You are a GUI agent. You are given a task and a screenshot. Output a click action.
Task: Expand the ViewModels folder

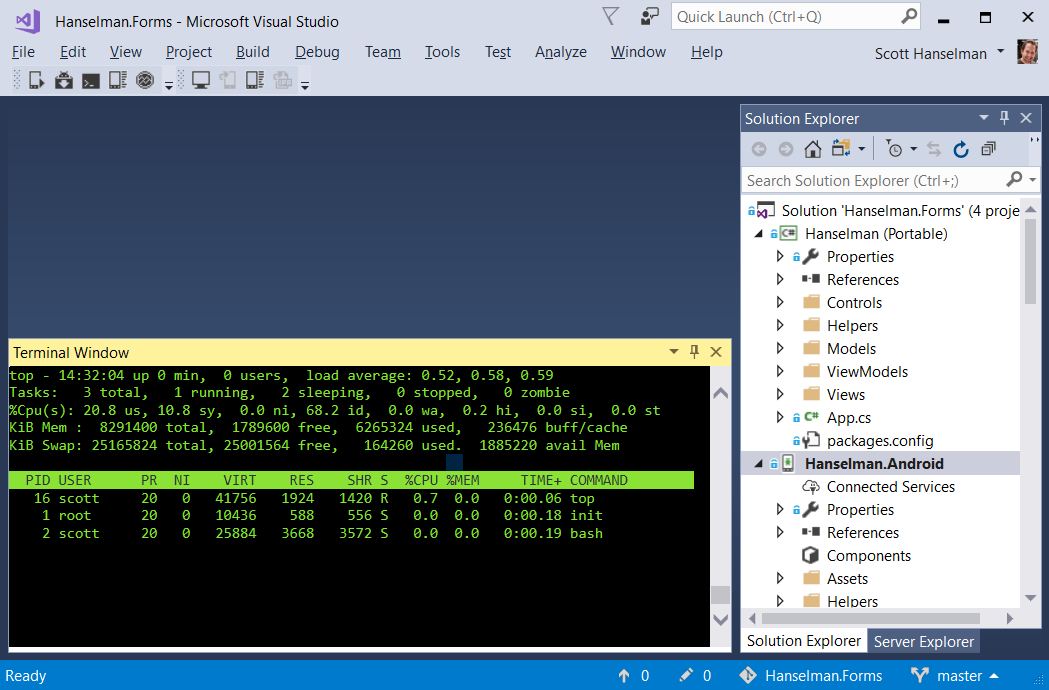[x=781, y=371]
